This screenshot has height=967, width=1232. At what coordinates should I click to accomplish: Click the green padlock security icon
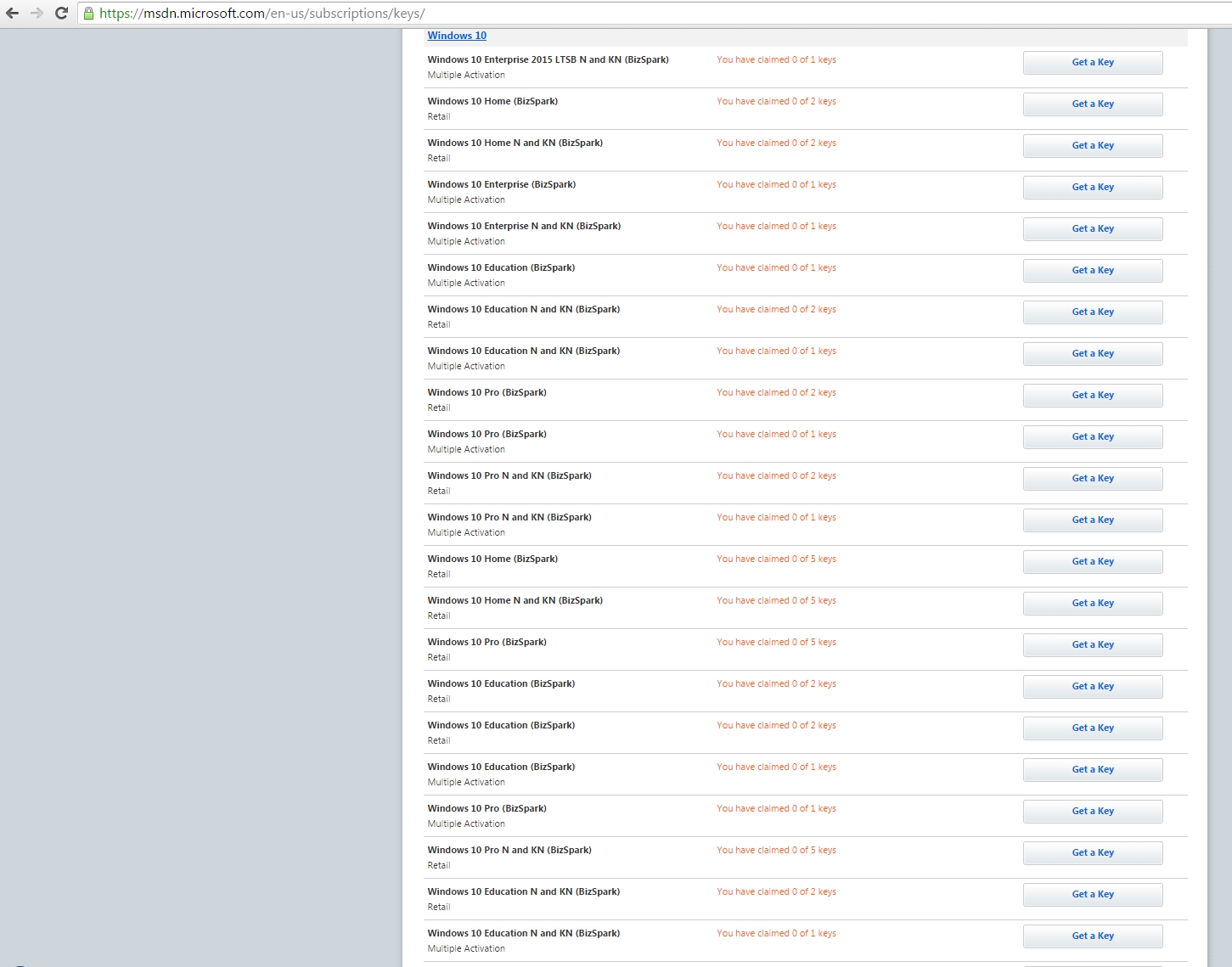tap(88, 13)
